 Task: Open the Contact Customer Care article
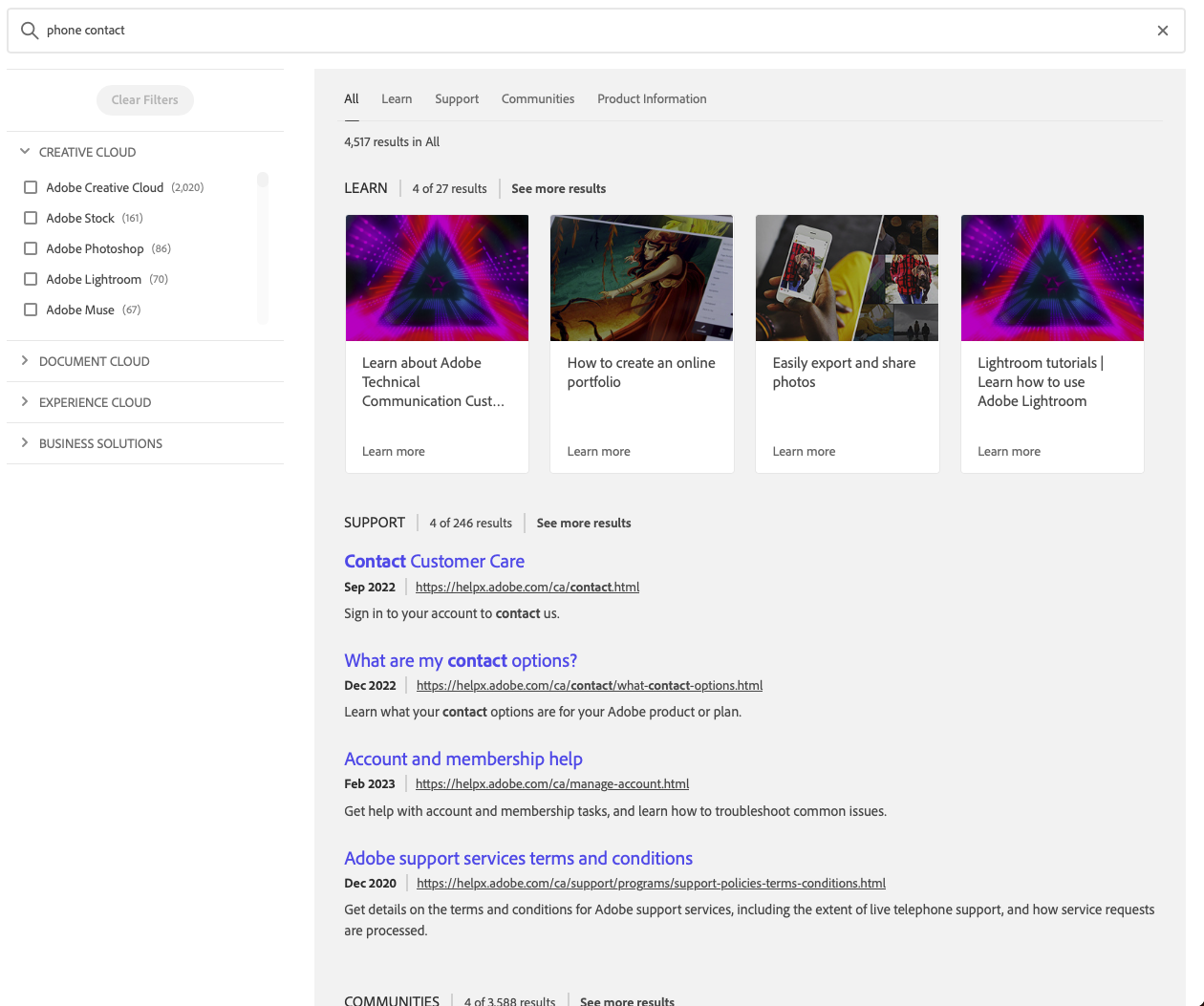point(434,561)
